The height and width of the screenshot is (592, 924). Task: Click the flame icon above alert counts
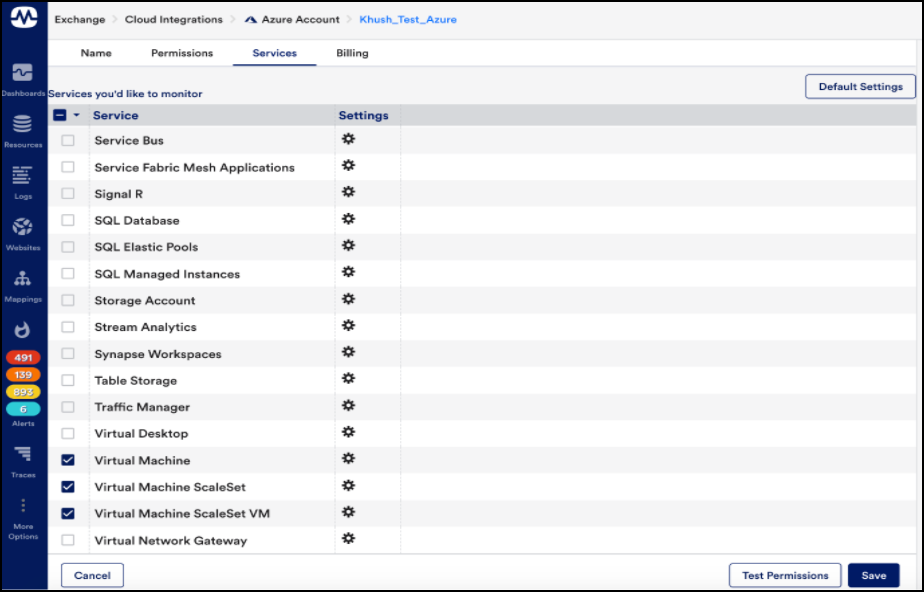22,330
